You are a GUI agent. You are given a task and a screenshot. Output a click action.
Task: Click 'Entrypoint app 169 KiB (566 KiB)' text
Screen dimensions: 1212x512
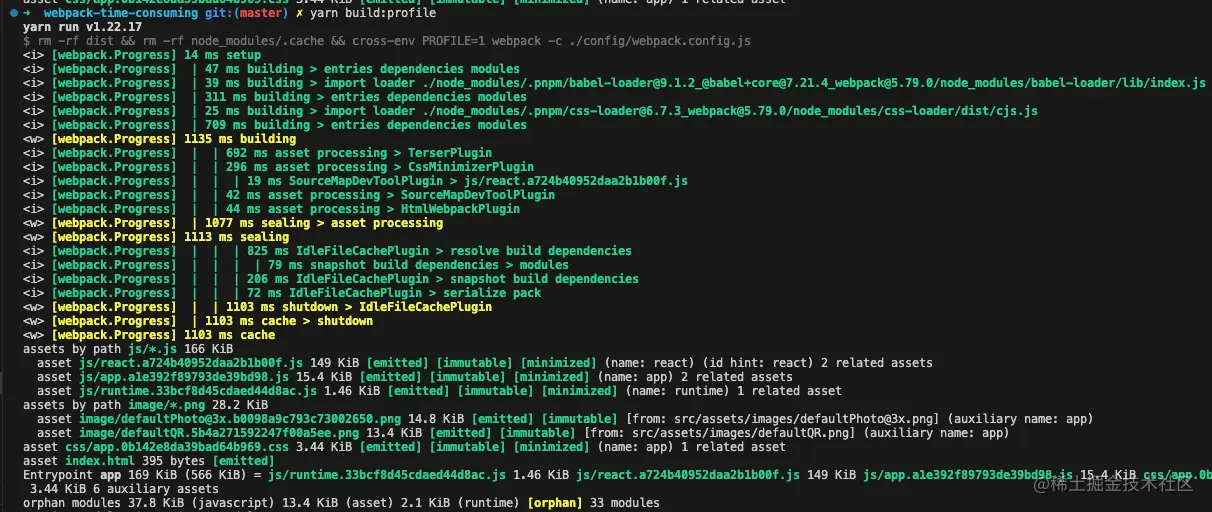click(x=135, y=475)
